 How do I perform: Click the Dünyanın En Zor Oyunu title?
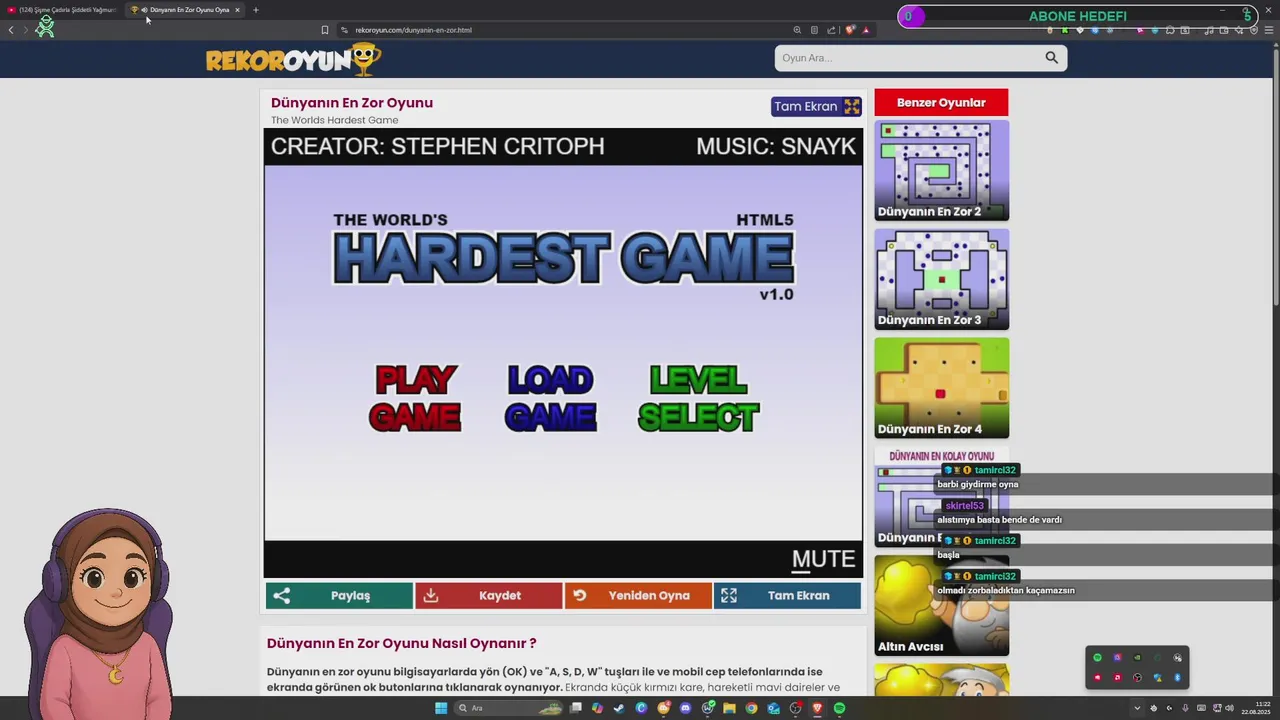(352, 103)
